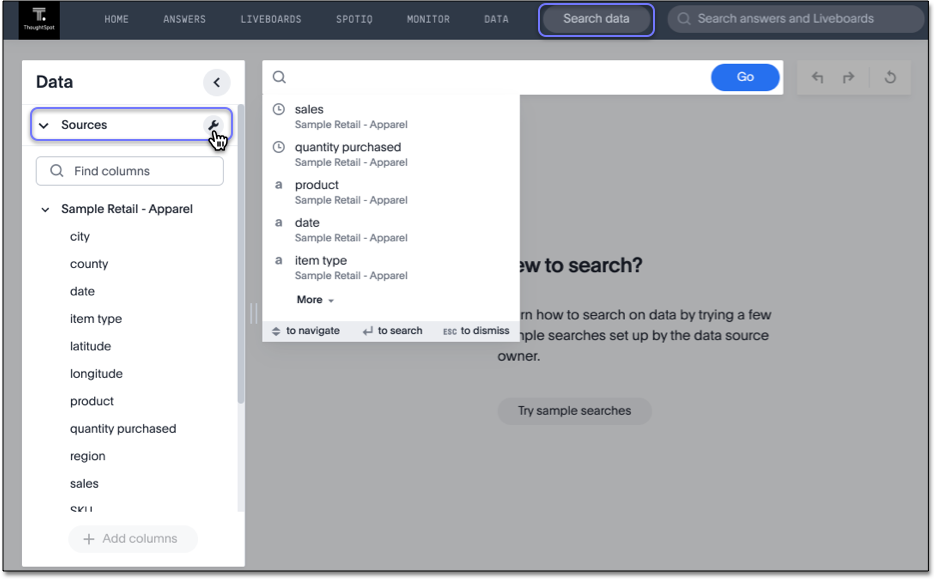The width and height of the screenshot is (935, 580).
Task: Select the 'quantity purchased' column in list
Action: tap(123, 429)
